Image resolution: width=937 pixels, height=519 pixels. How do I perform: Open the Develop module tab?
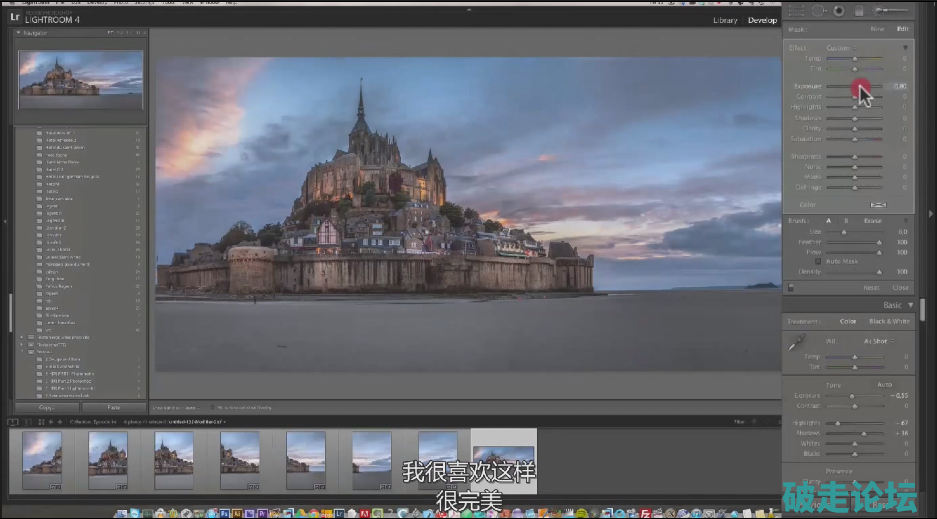click(x=762, y=20)
